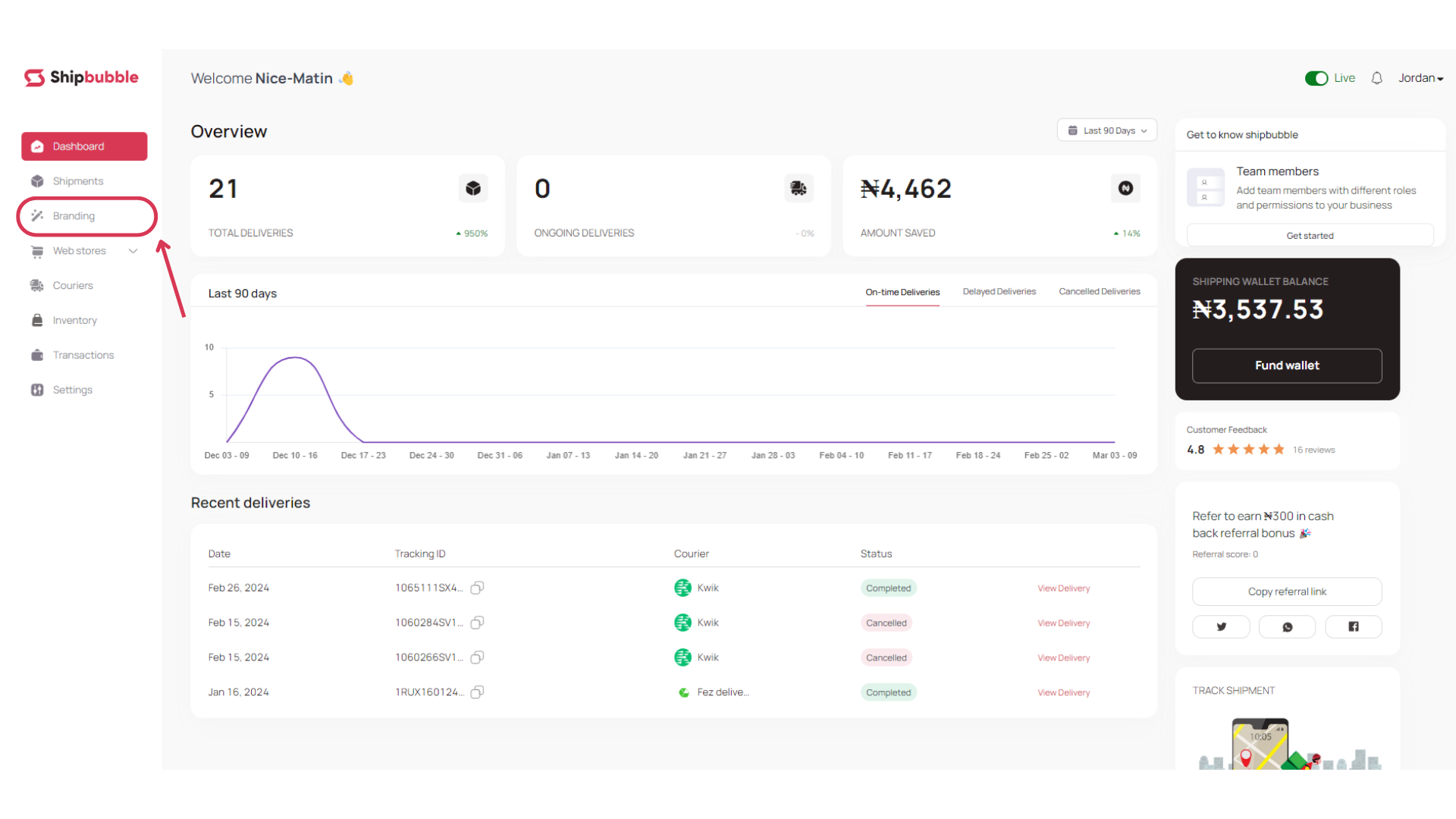
Task: Click the Shipbubble logo
Action: pyautogui.click(x=81, y=77)
